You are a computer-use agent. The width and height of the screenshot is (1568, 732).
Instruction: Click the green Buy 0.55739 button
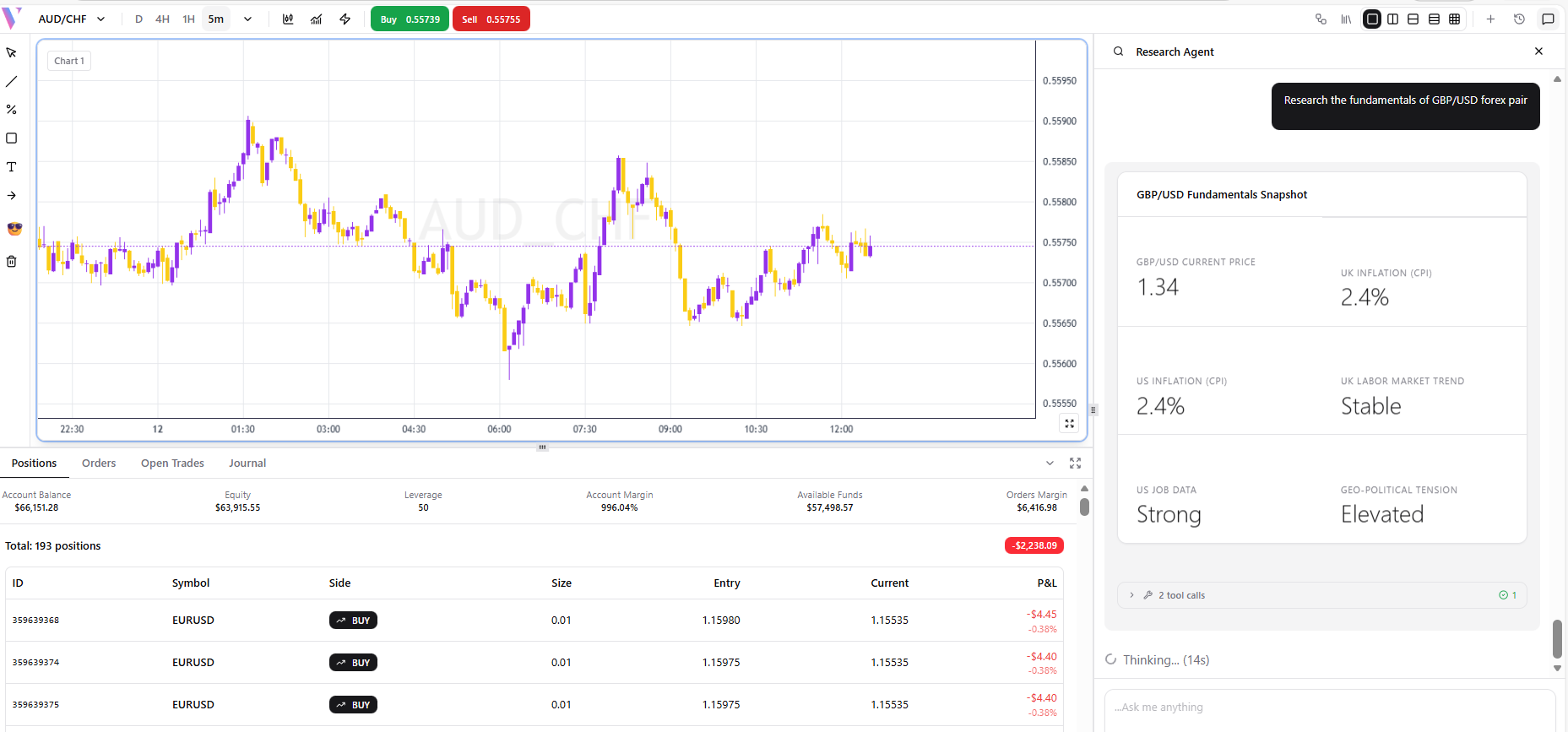pyautogui.click(x=410, y=19)
